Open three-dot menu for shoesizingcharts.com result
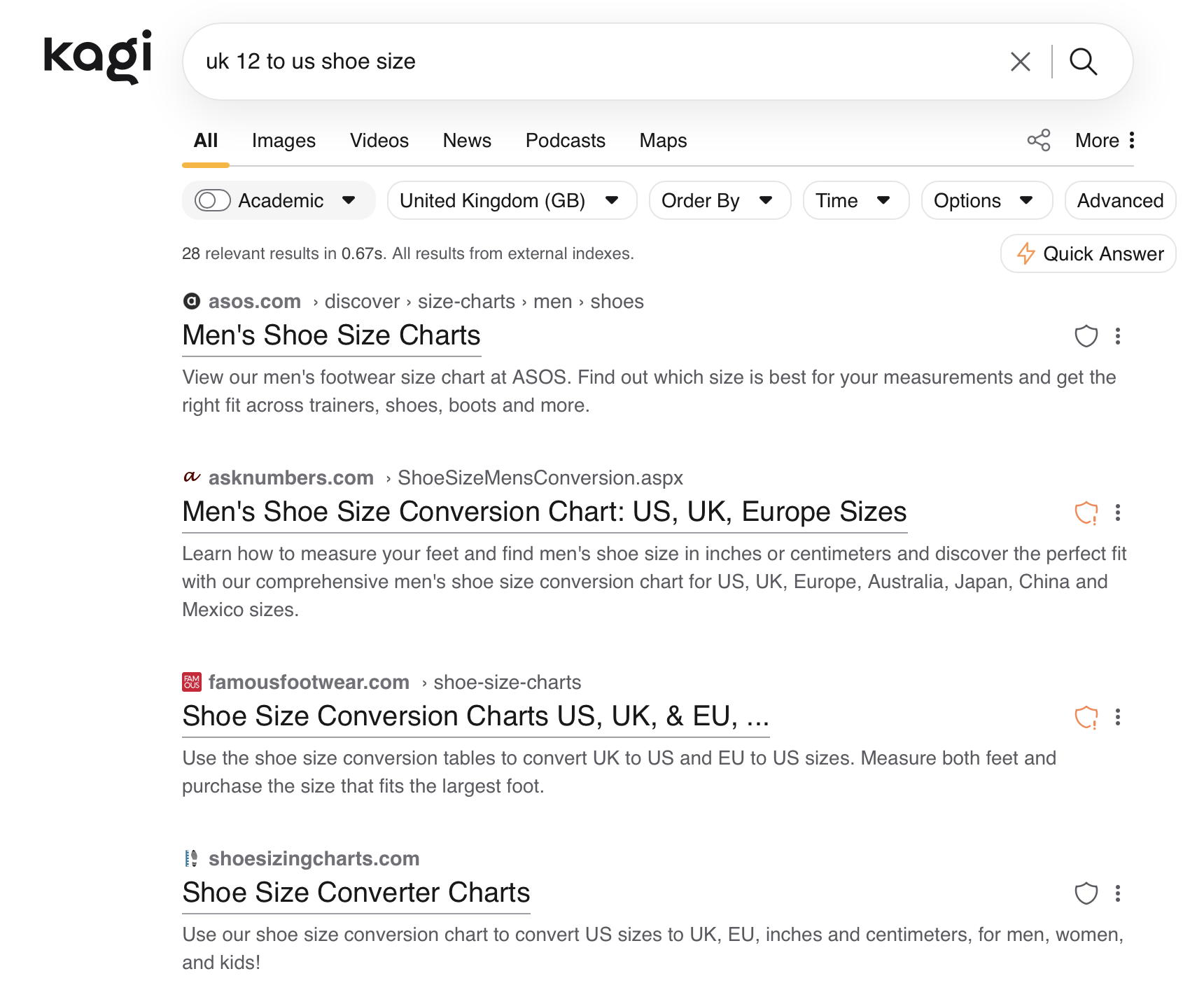Image resolution: width=1204 pixels, height=1004 pixels. 1118,893
